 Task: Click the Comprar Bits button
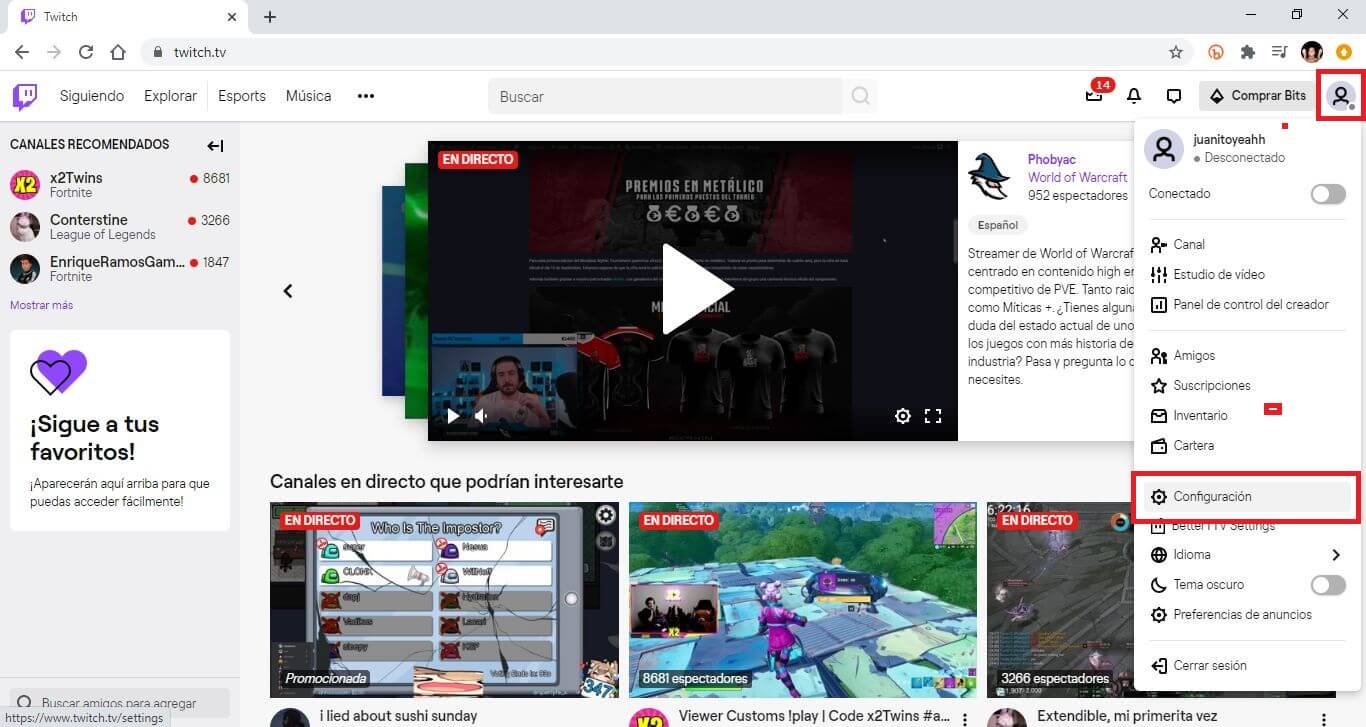tap(1257, 96)
